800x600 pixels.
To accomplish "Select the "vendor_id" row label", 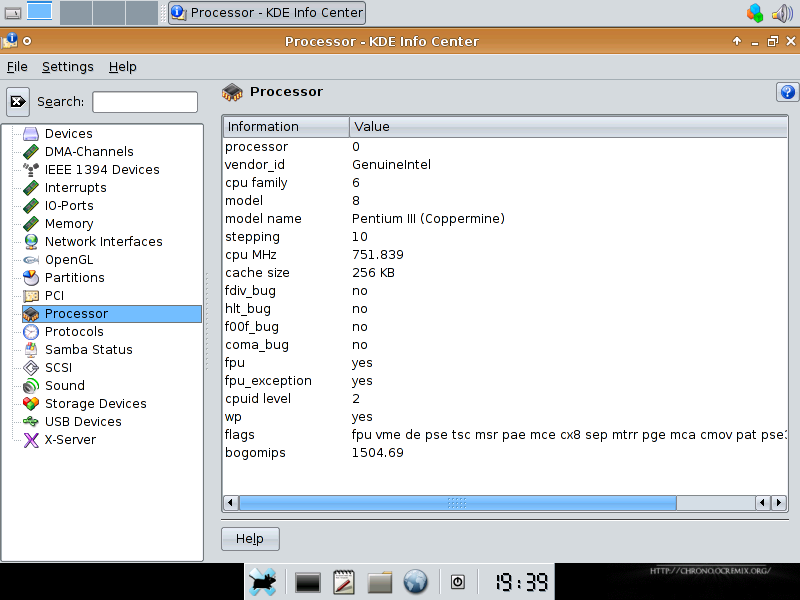I will tap(255, 165).
